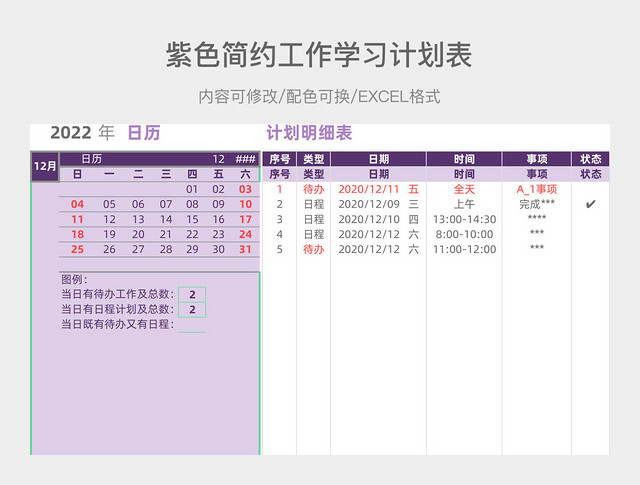Viewport: 640px width, 485px height.
Task: Click the 2022 year title
Action: (71, 133)
